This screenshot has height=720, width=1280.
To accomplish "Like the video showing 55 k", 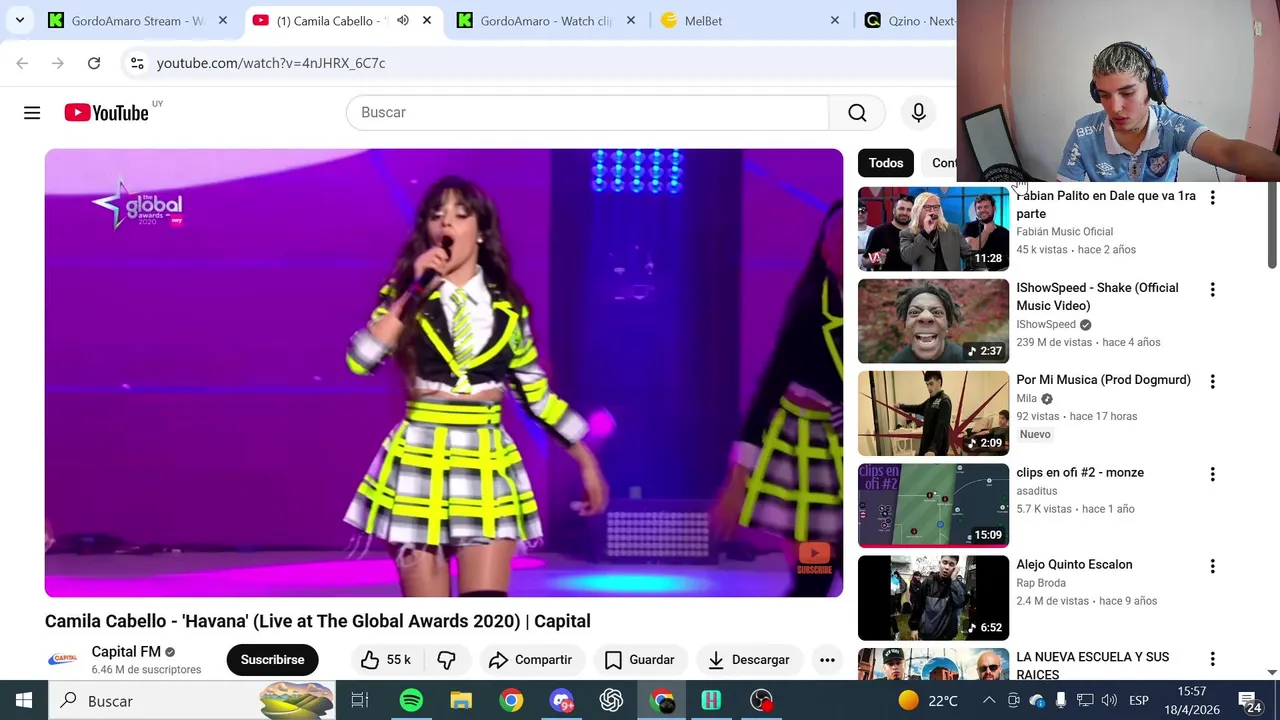I will 386,660.
